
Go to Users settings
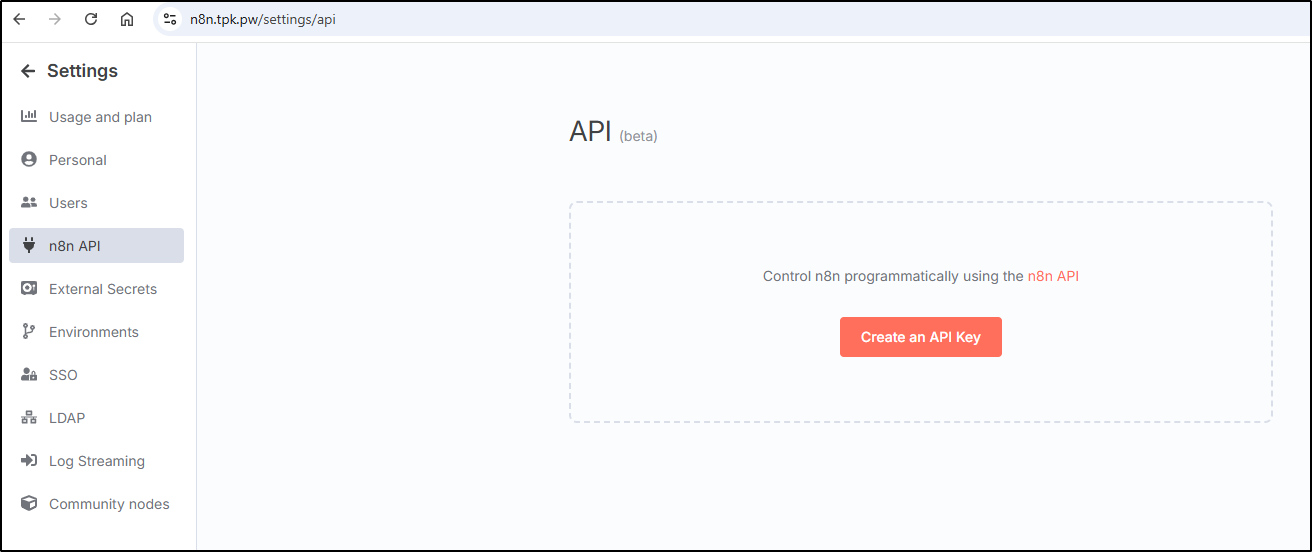pos(96,203)
